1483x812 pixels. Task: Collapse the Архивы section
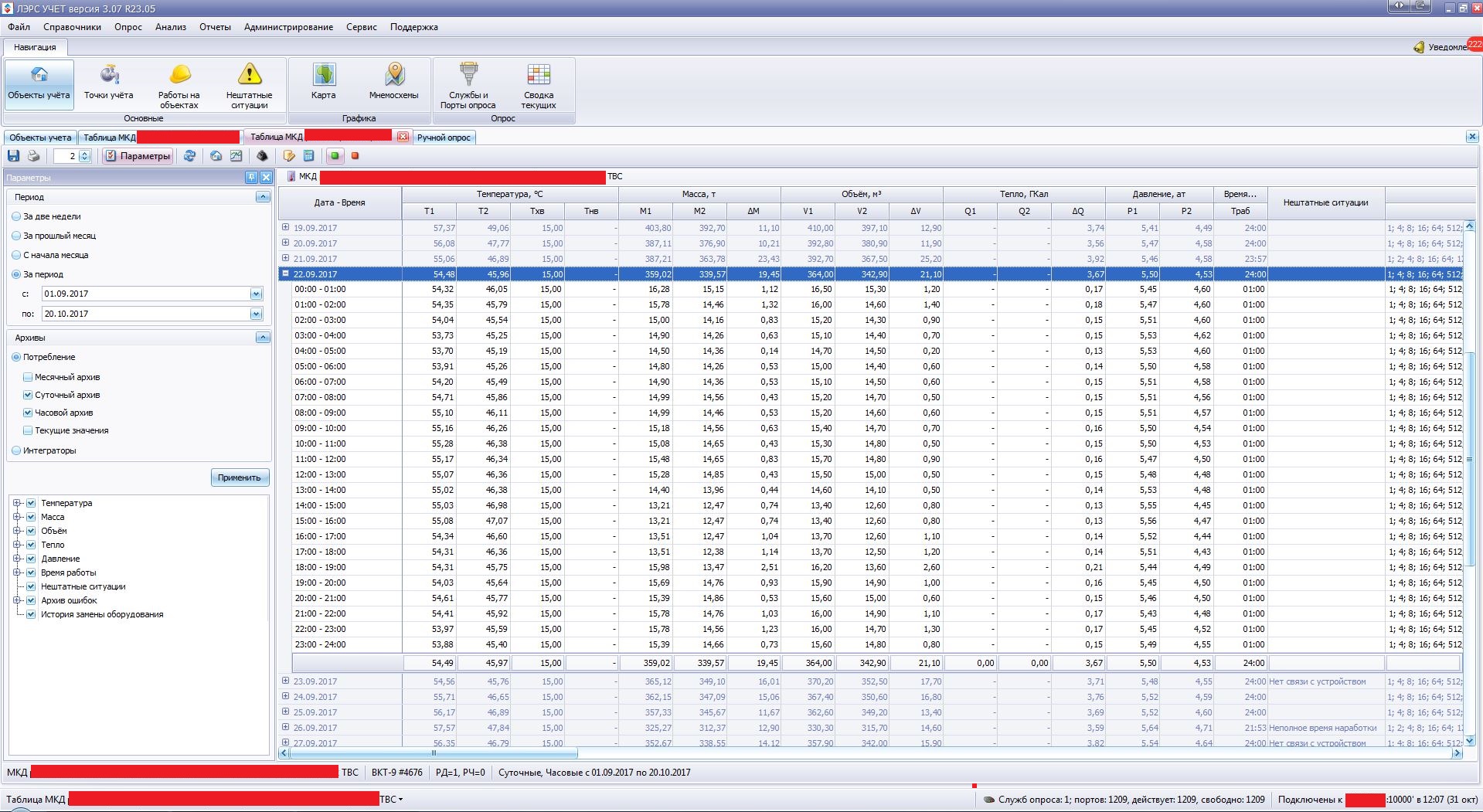(x=263, y=338)
